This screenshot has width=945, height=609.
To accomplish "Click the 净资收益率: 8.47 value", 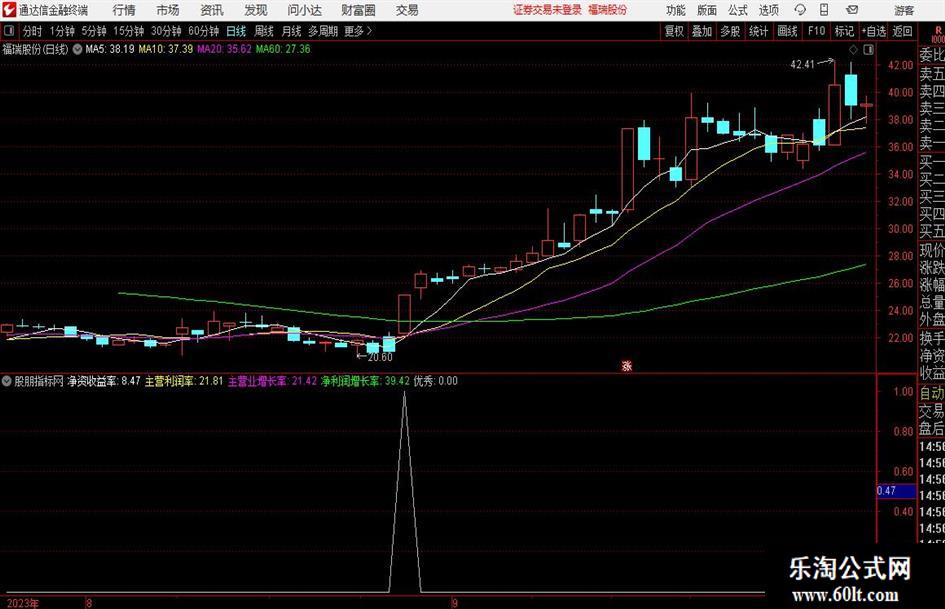I will [x=104, y=381].
